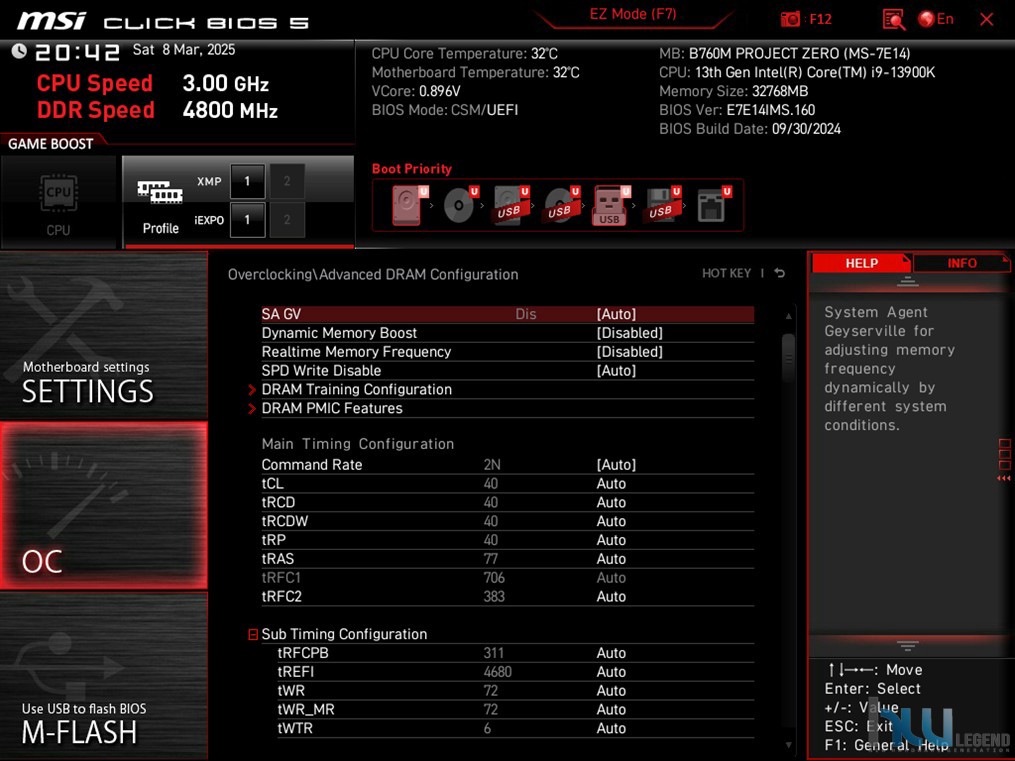Click the settings list scrollbar thumb

pyautogui.click(x=788, y=357)
